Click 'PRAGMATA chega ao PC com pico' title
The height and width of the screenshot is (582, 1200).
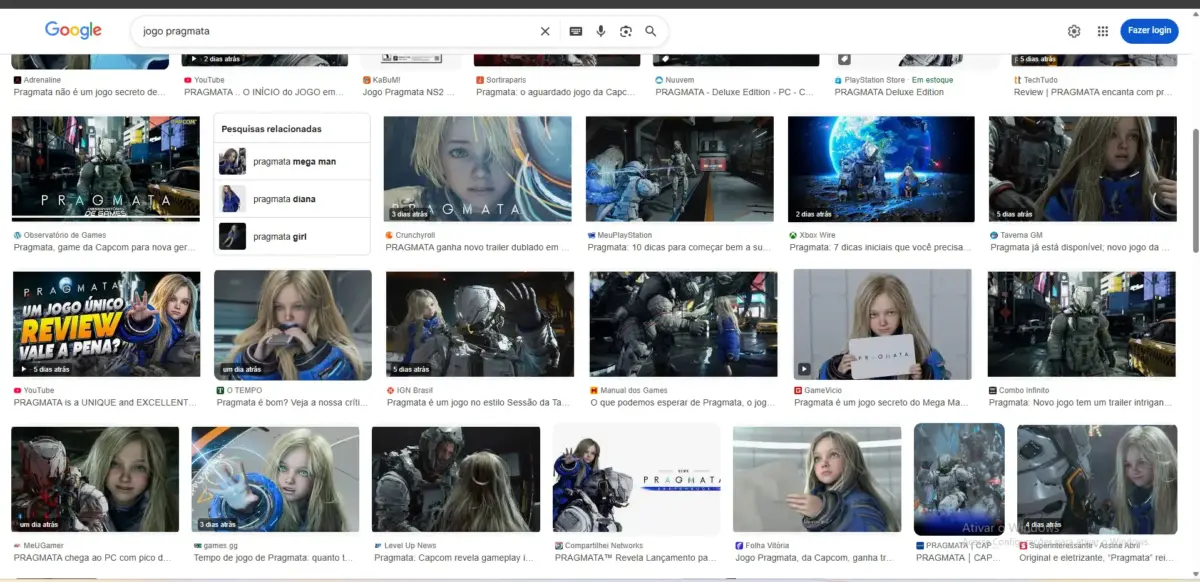[x=94, y=558]
